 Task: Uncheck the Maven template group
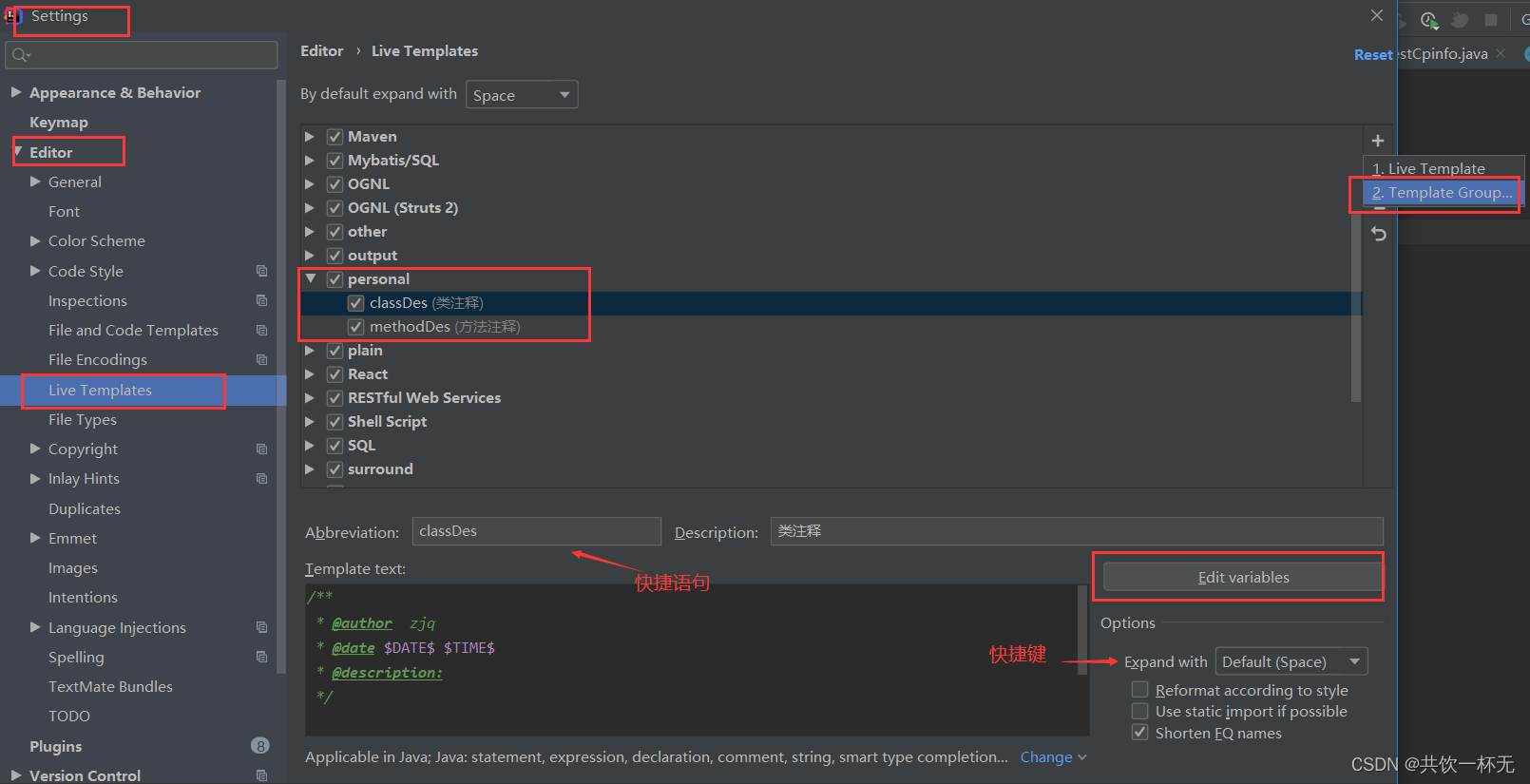tap(335, 136)
